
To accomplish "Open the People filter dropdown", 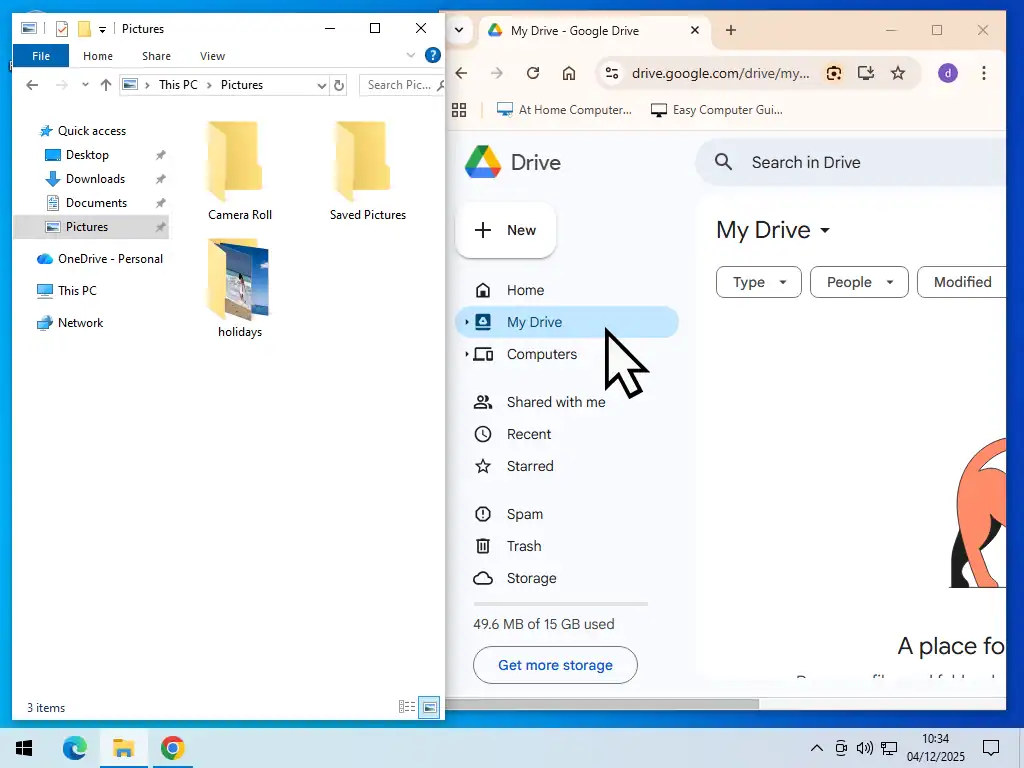I will tap(858, 282).
